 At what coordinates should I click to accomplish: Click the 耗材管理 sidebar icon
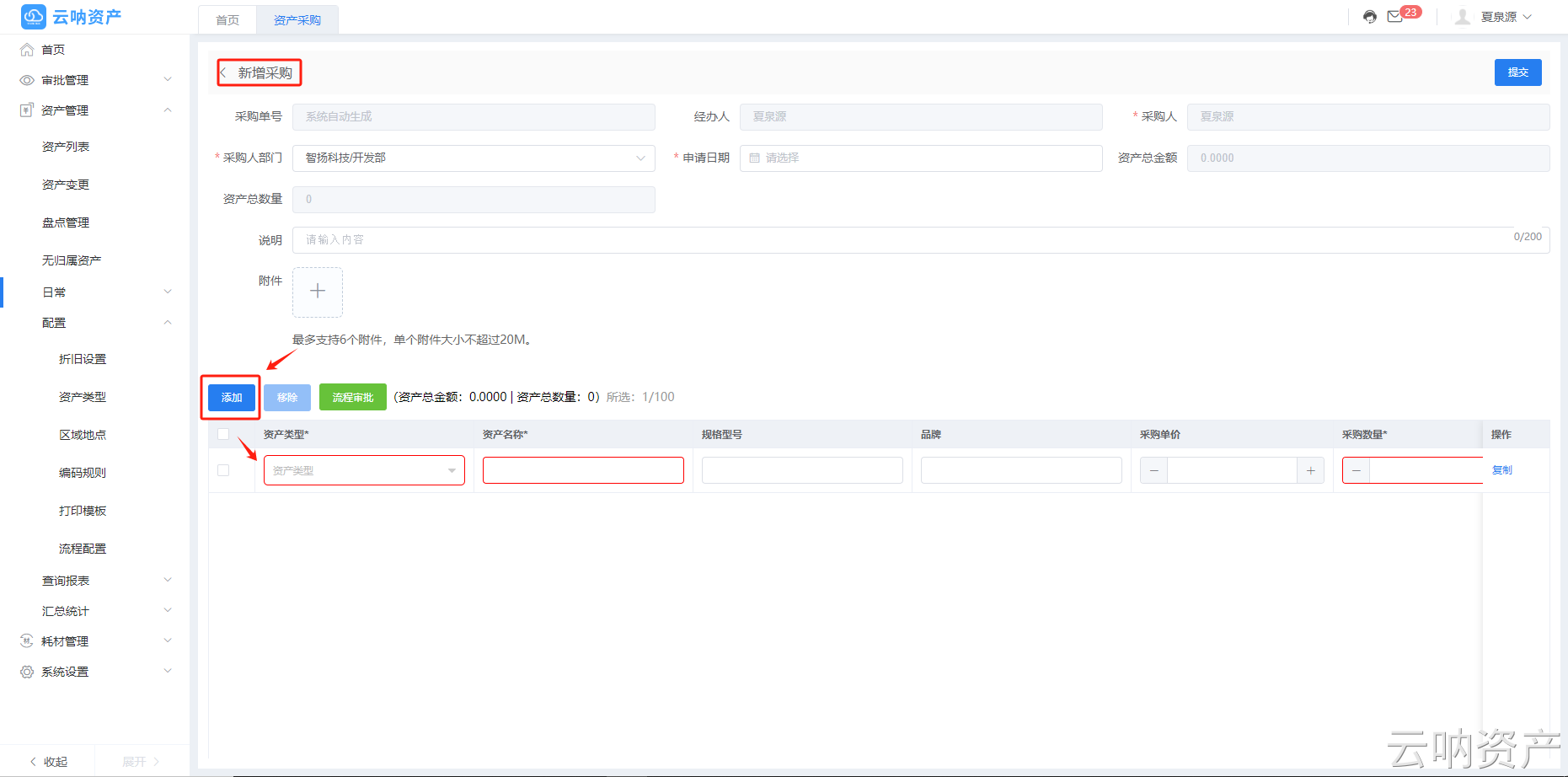27,641
